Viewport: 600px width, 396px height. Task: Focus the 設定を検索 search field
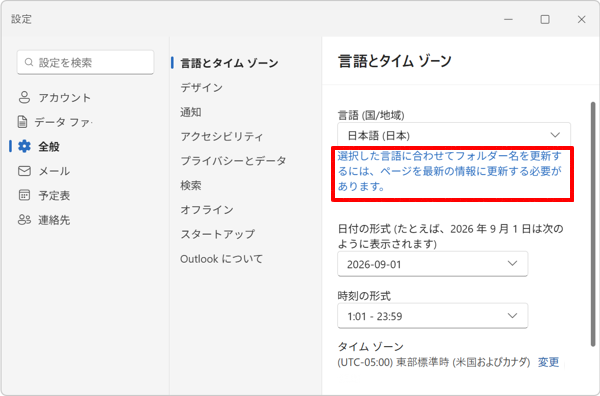[x=85, y=62]
